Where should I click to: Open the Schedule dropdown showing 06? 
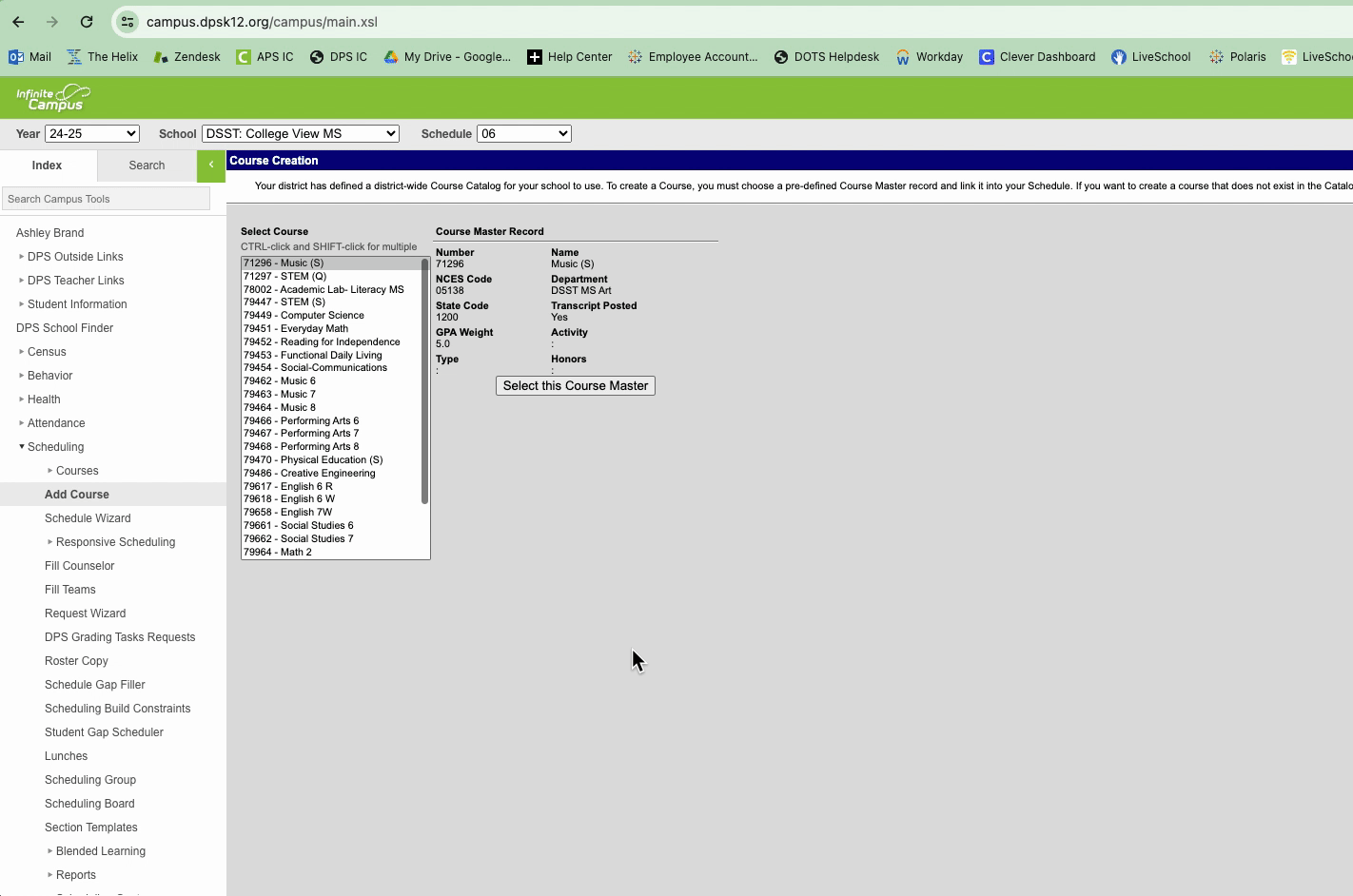pos(524,134)
